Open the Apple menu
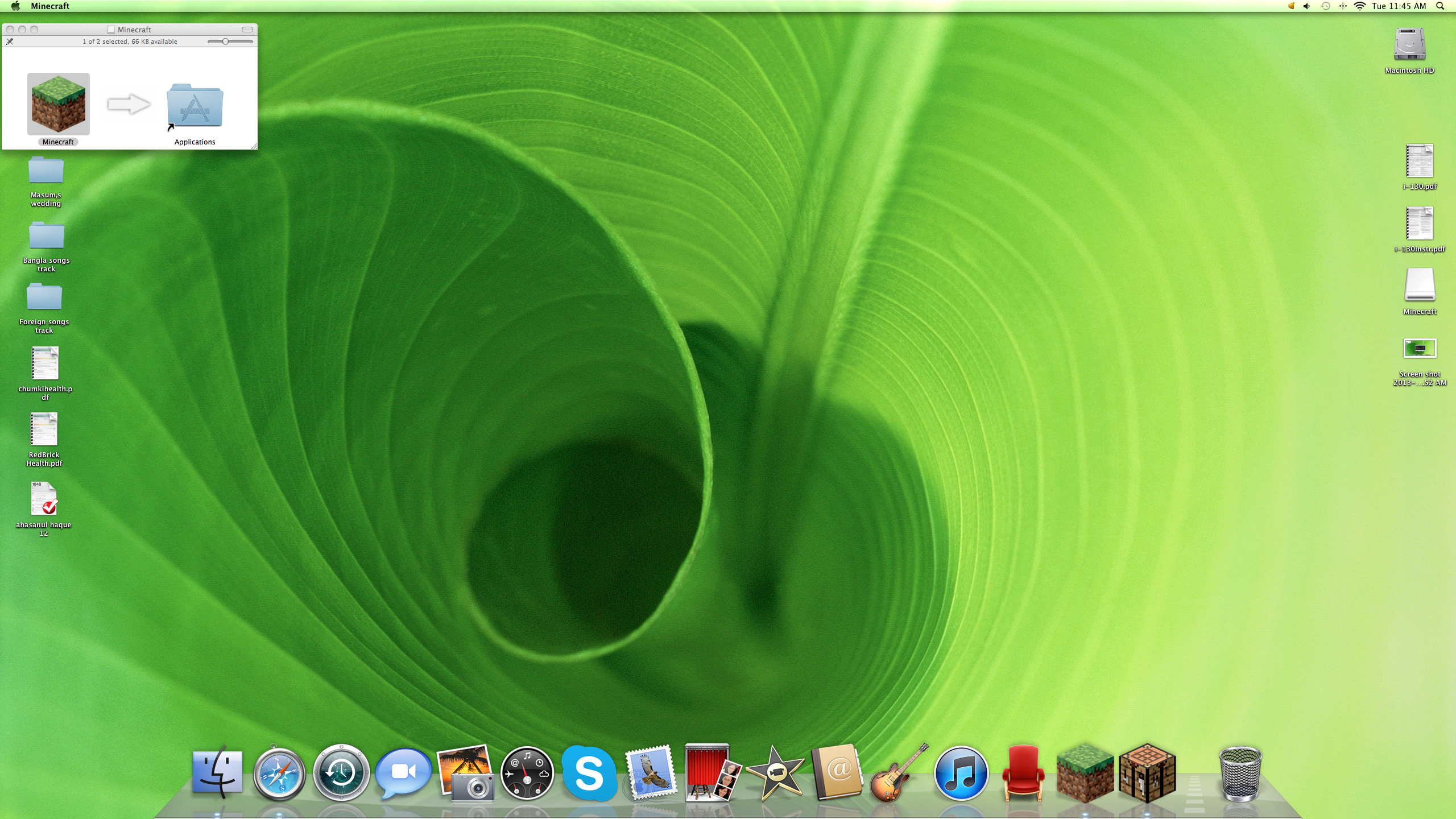Image resolution: width=1456 pixels, height=819 pixels. (x=15, y=6)
